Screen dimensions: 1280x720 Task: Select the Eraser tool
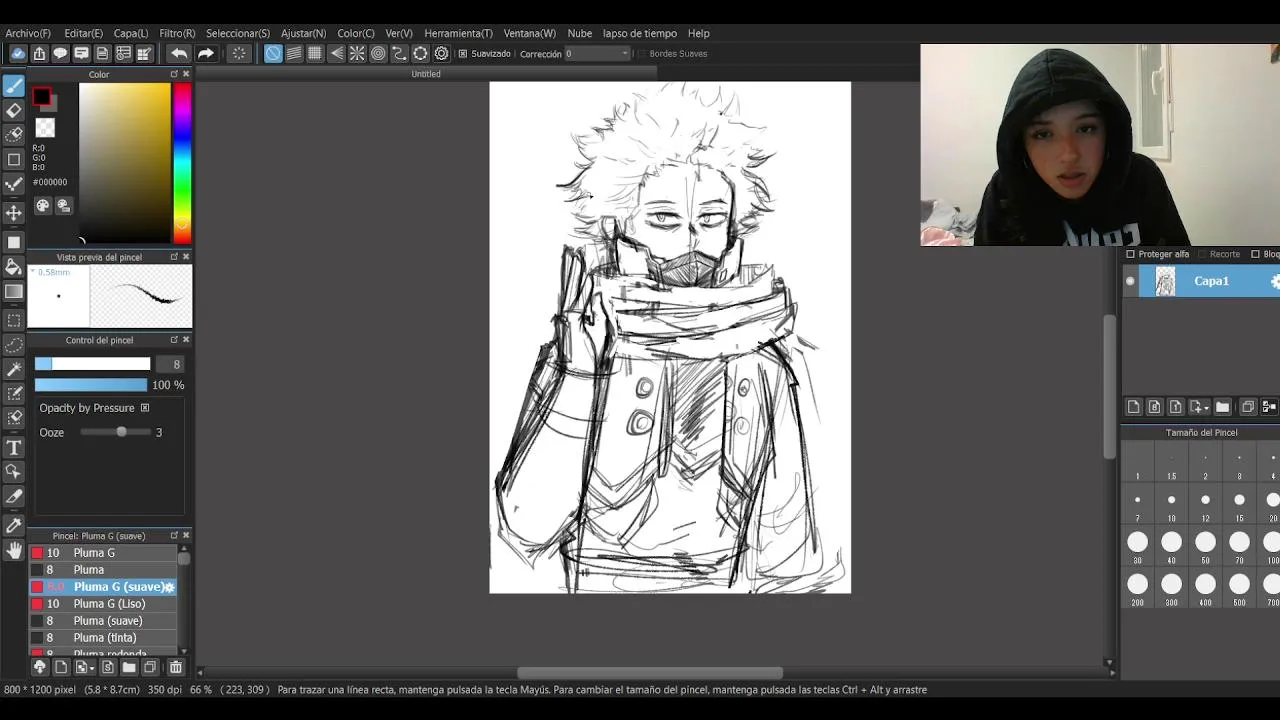[14, 110]
